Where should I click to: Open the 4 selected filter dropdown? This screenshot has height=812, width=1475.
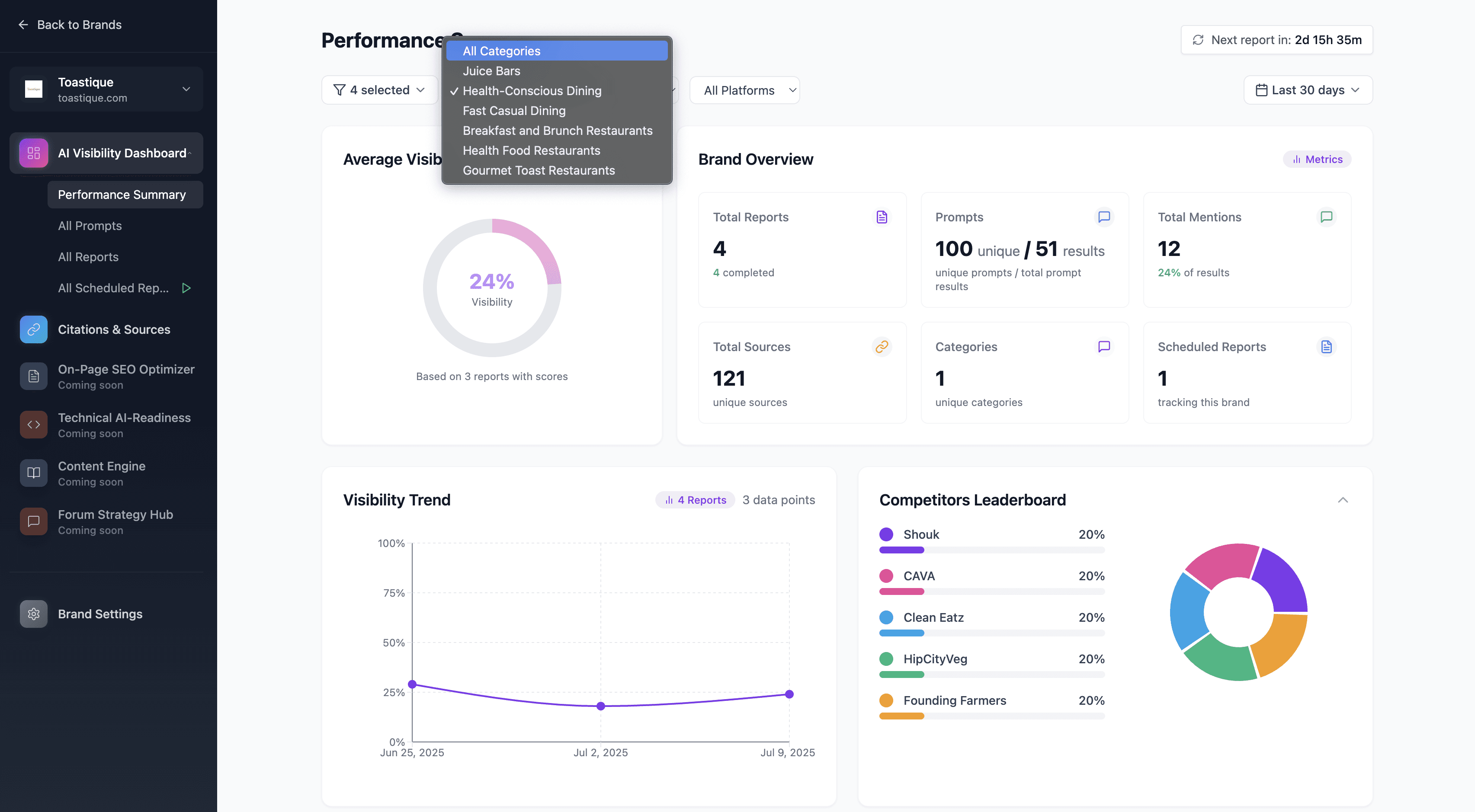click(x=380, y=90)
